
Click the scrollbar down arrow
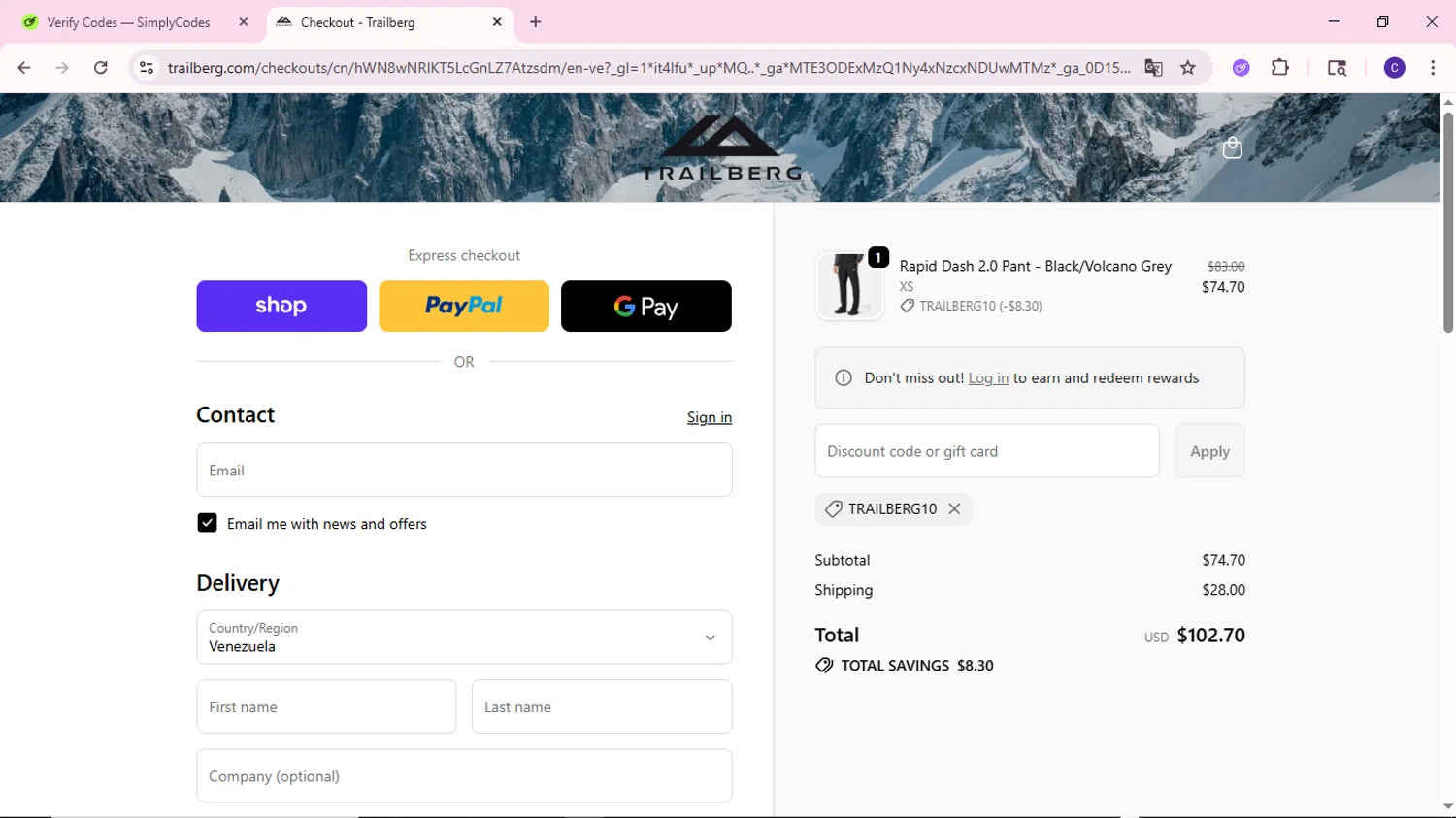1448,806
